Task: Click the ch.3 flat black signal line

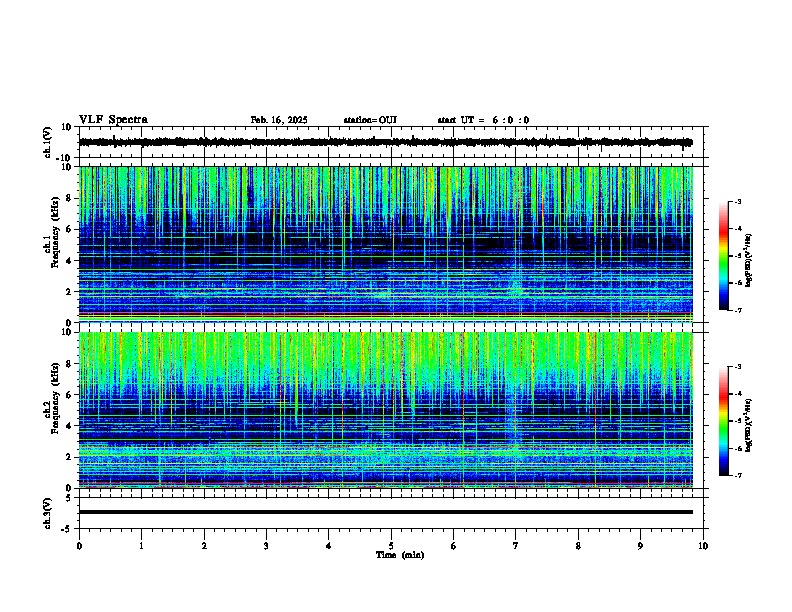Action: point(386,512)
